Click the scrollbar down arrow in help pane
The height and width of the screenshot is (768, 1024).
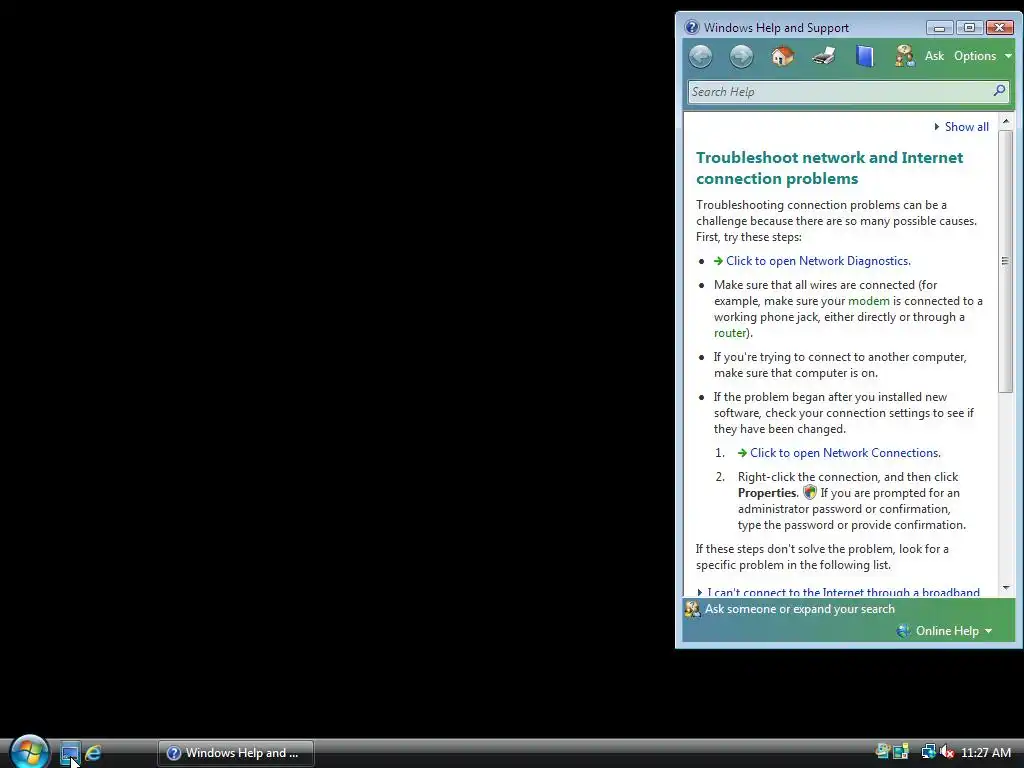coord(1006,588)
